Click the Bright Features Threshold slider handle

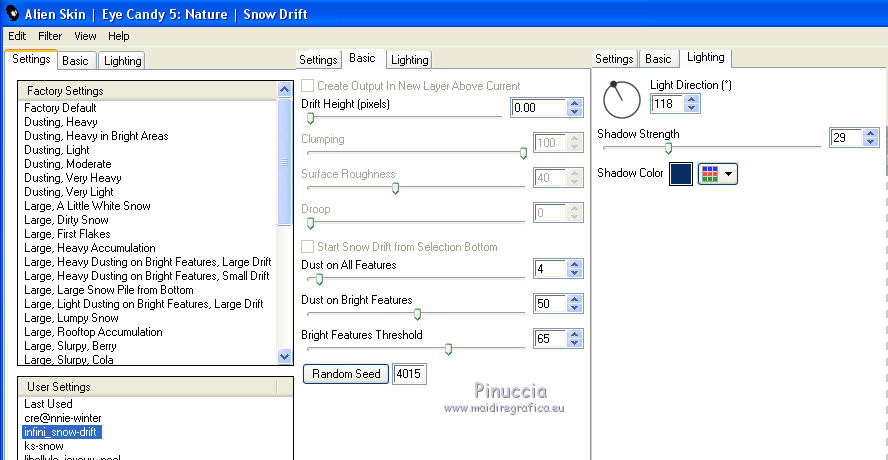coord(448,349)
